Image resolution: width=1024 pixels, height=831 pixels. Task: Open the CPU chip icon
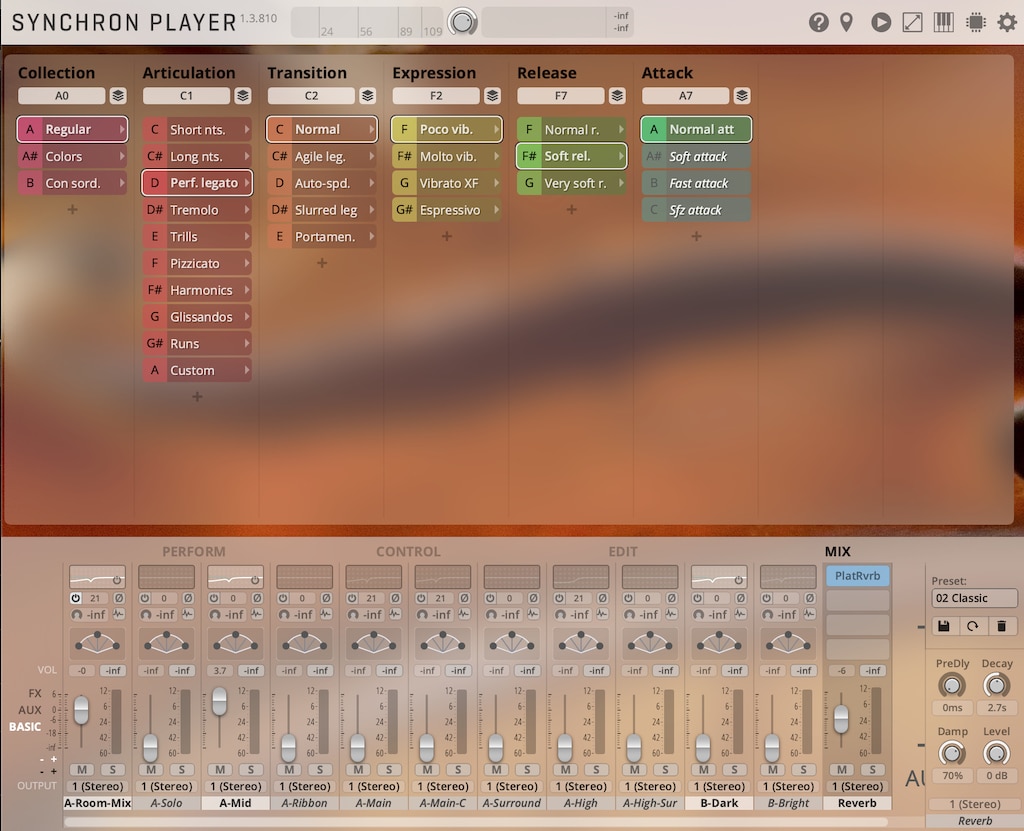pos(976,22)
